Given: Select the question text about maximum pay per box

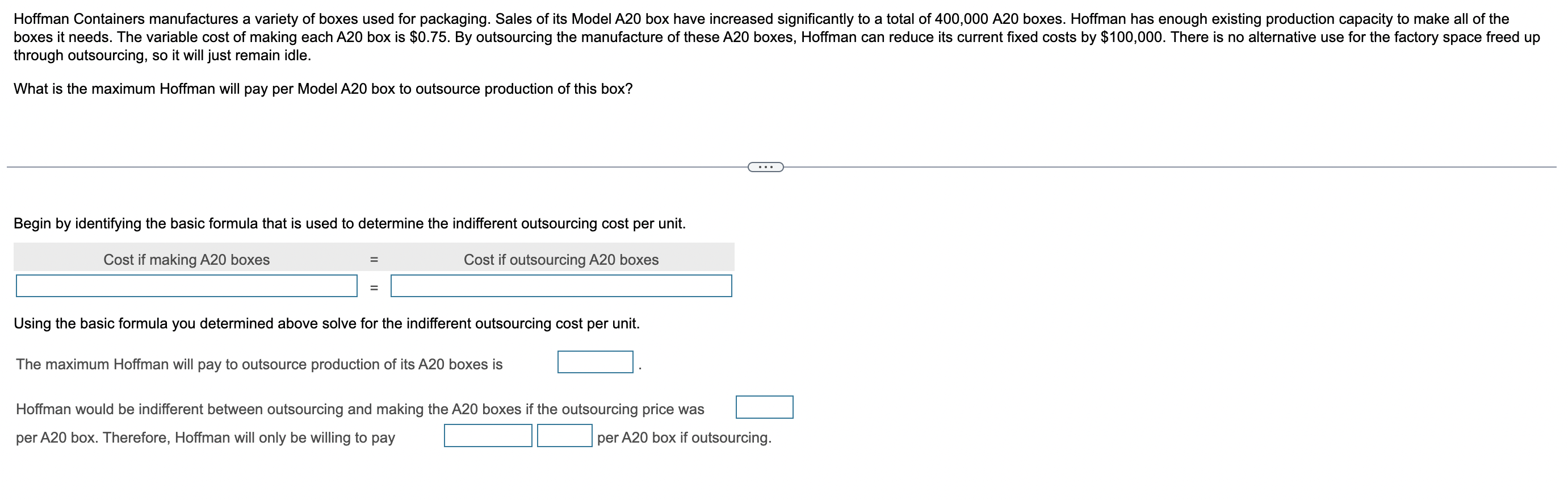Looking at the screenshot, I should (323, 88).
